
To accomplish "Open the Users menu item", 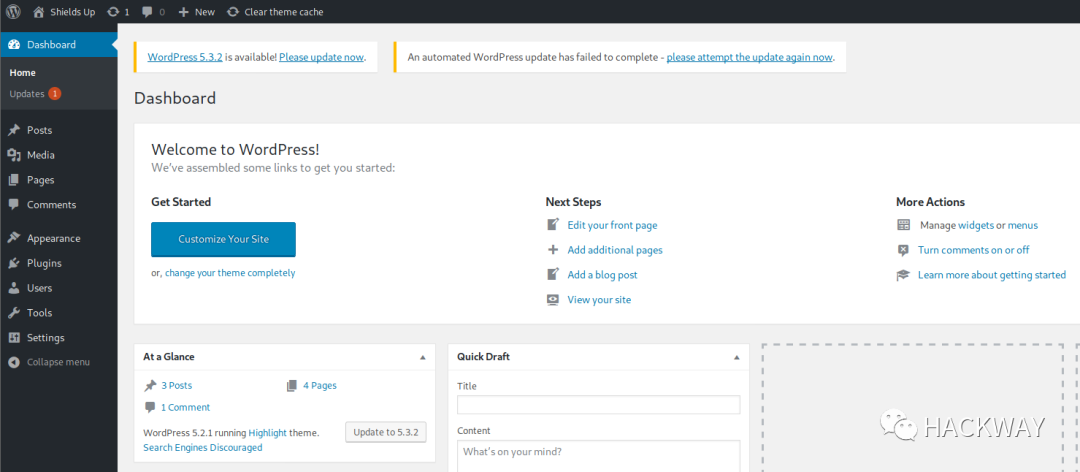I will click(x=40, y=288).
